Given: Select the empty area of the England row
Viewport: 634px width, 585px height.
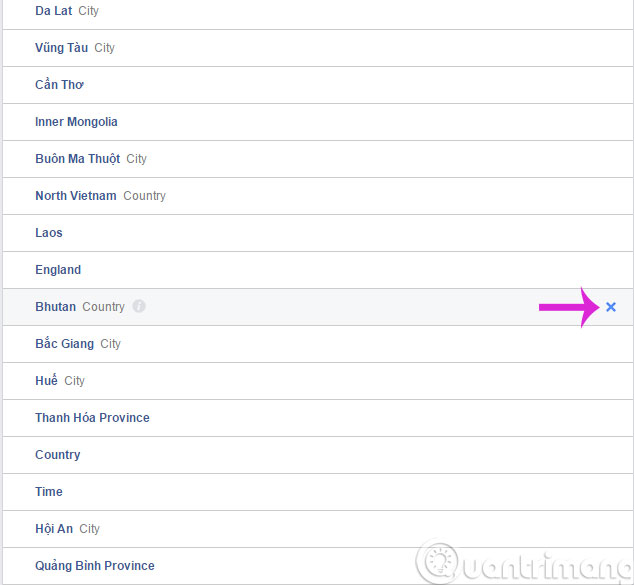Looking at the screenshot, I should [356, 270].
